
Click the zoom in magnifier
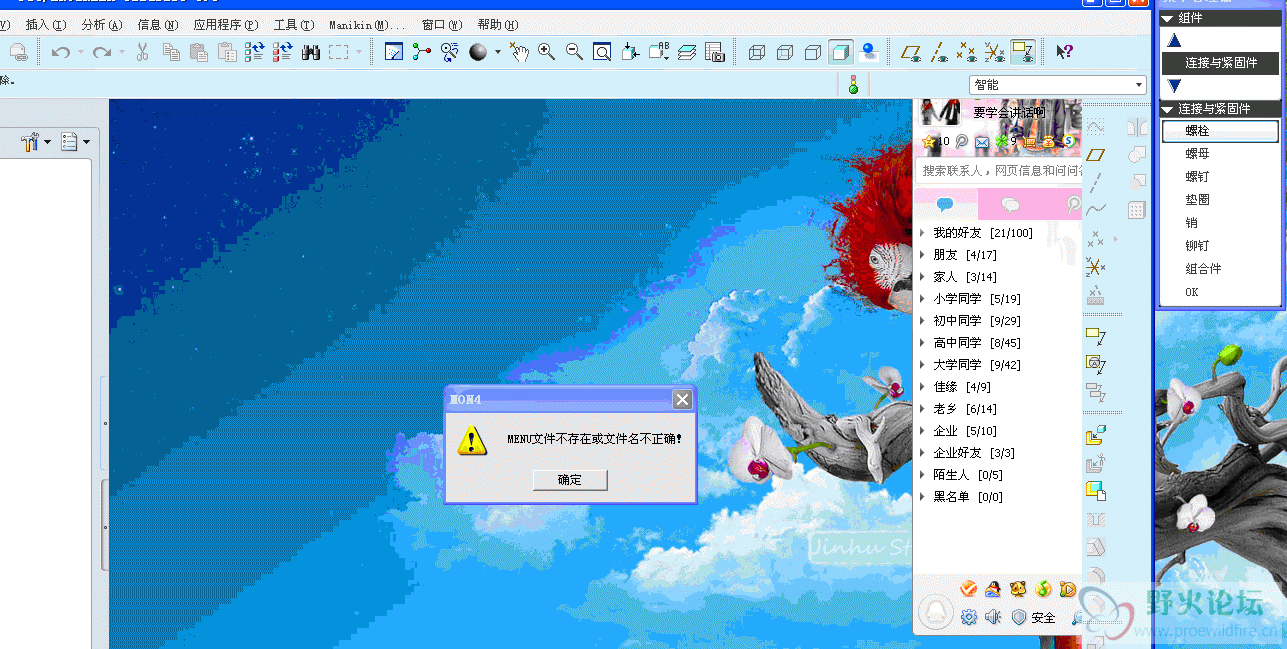(x=546, y=52)
